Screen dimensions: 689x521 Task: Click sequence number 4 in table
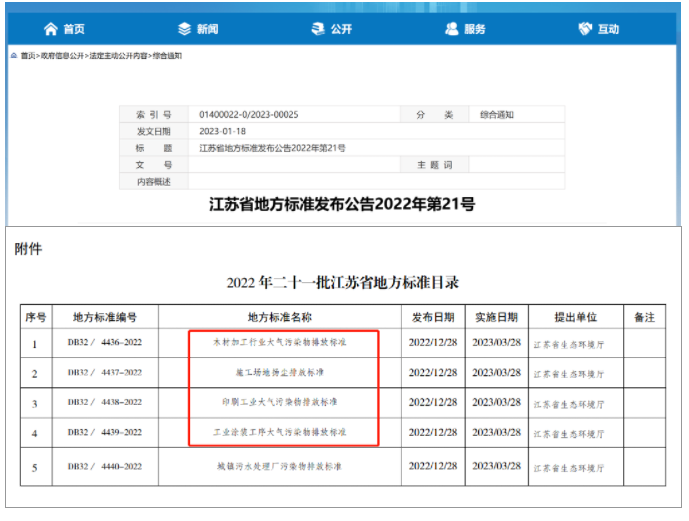(x=35, y=434)
